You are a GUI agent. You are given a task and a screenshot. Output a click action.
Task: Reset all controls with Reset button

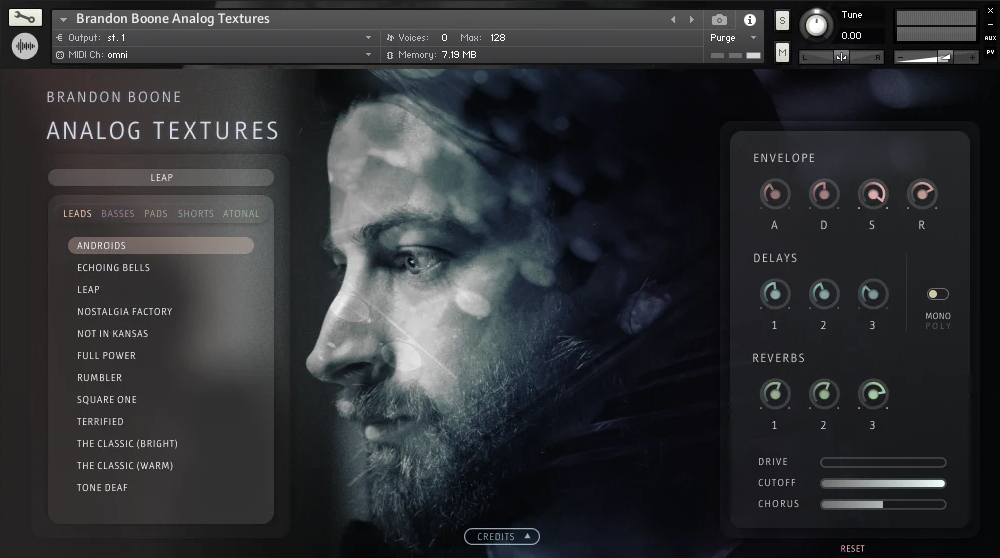[x=852, y=548]
